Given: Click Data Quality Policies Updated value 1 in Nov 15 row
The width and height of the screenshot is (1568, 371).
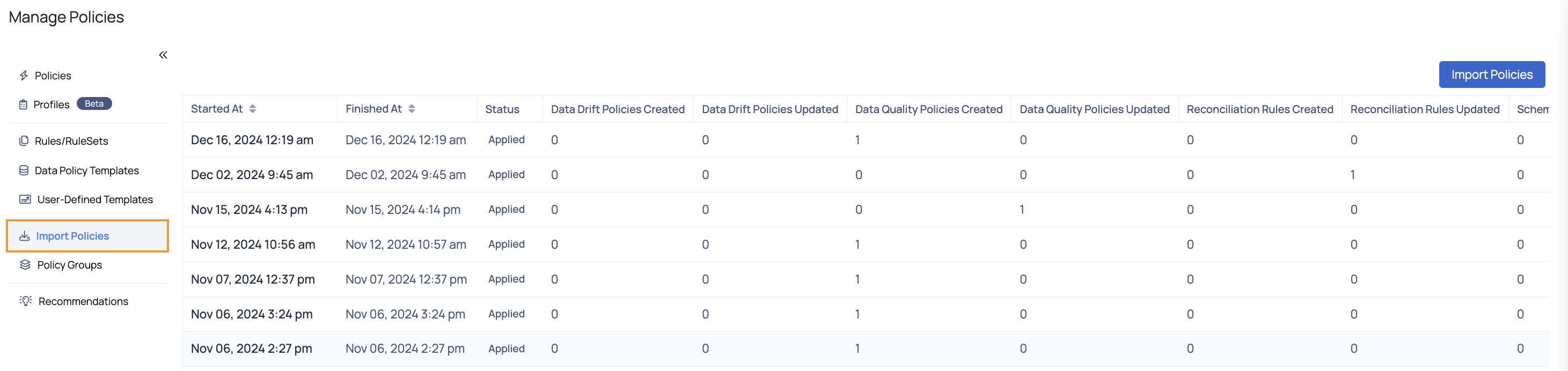Looking at the screenshot, I should [x=1022, y=209].
